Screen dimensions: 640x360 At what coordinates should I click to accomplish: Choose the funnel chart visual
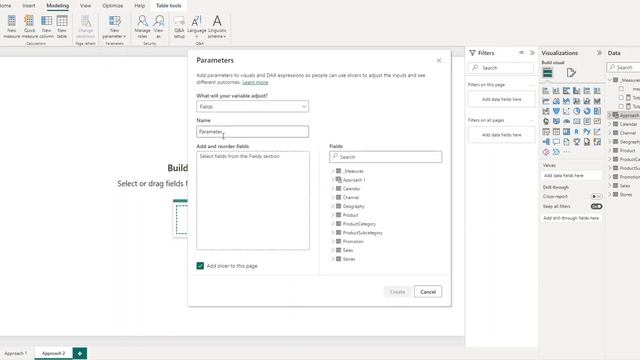click(556, 111)
